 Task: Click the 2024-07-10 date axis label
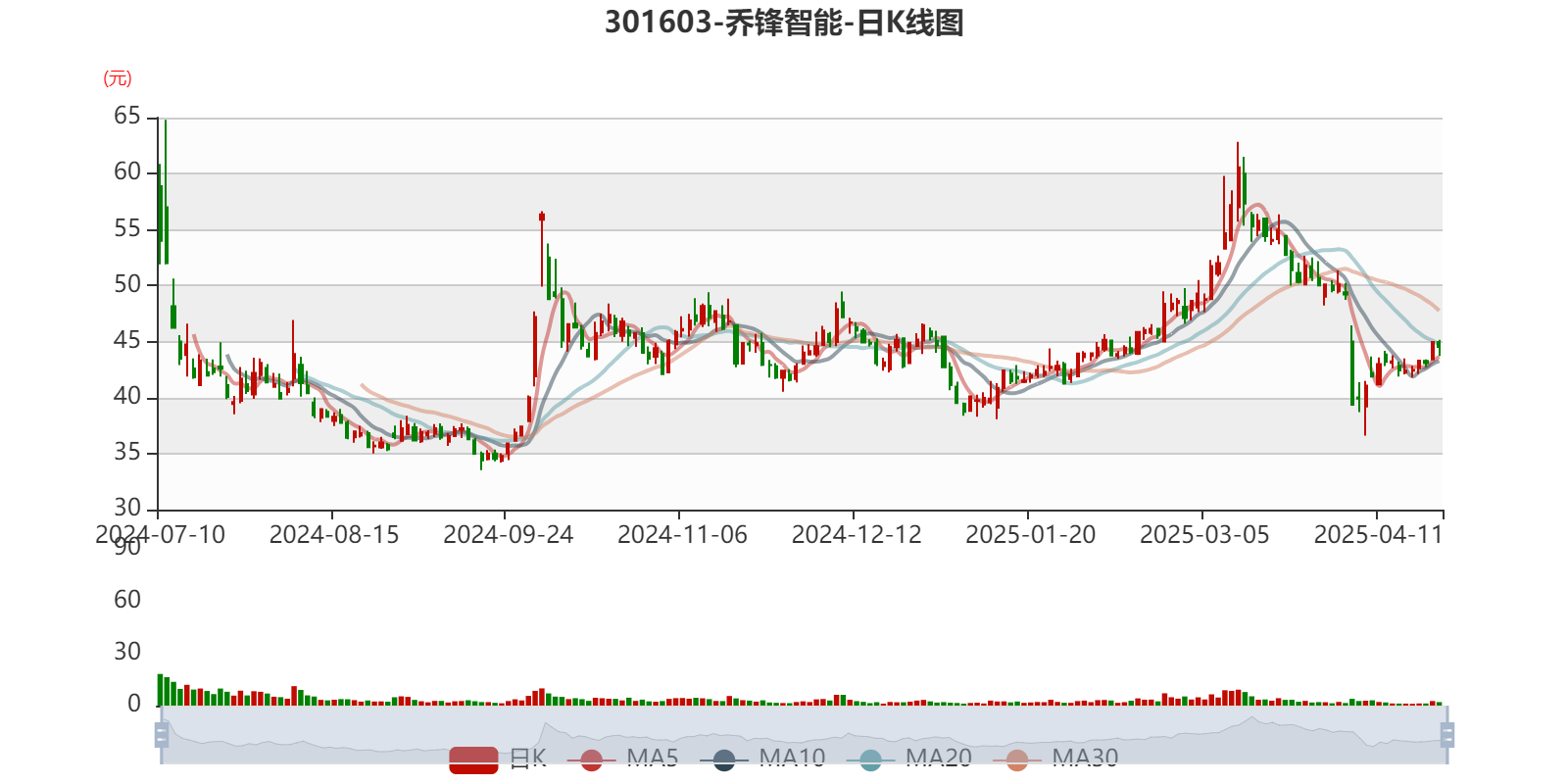[x=160, y=535]
